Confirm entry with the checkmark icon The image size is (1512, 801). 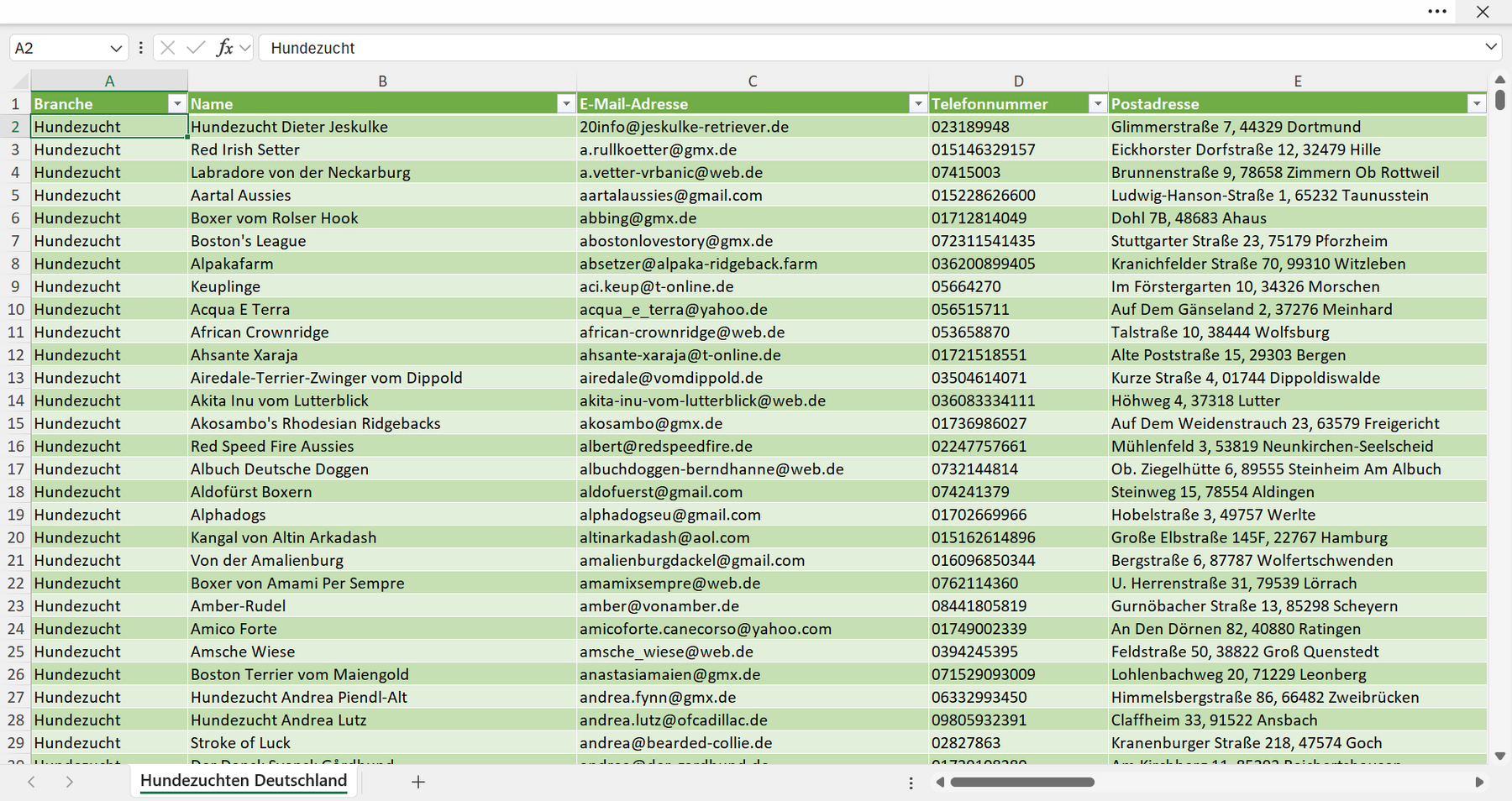(x=196, y=48)
